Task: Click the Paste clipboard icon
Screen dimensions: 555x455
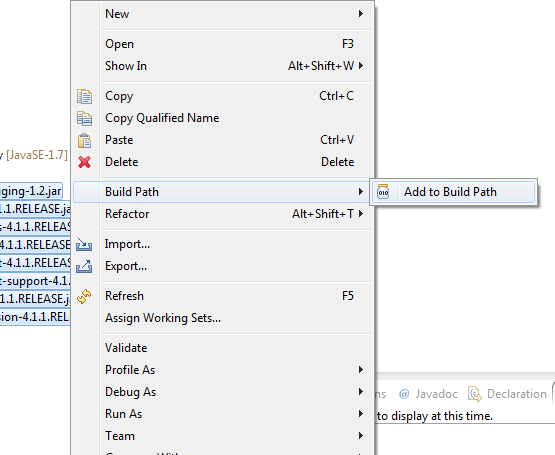Action: click(84, 140)
